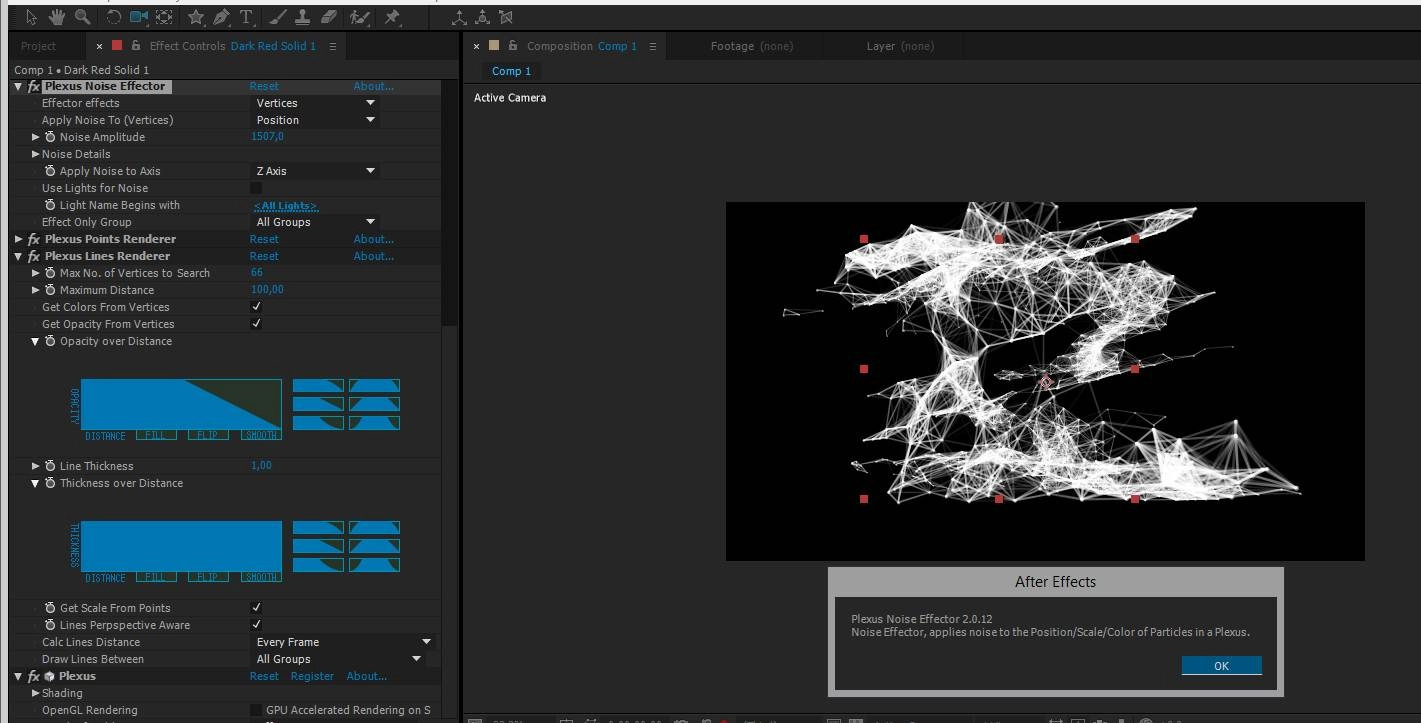The image size is (1421, 723).
Task: Select the Roto Brush tool
Action: point(360,17)
